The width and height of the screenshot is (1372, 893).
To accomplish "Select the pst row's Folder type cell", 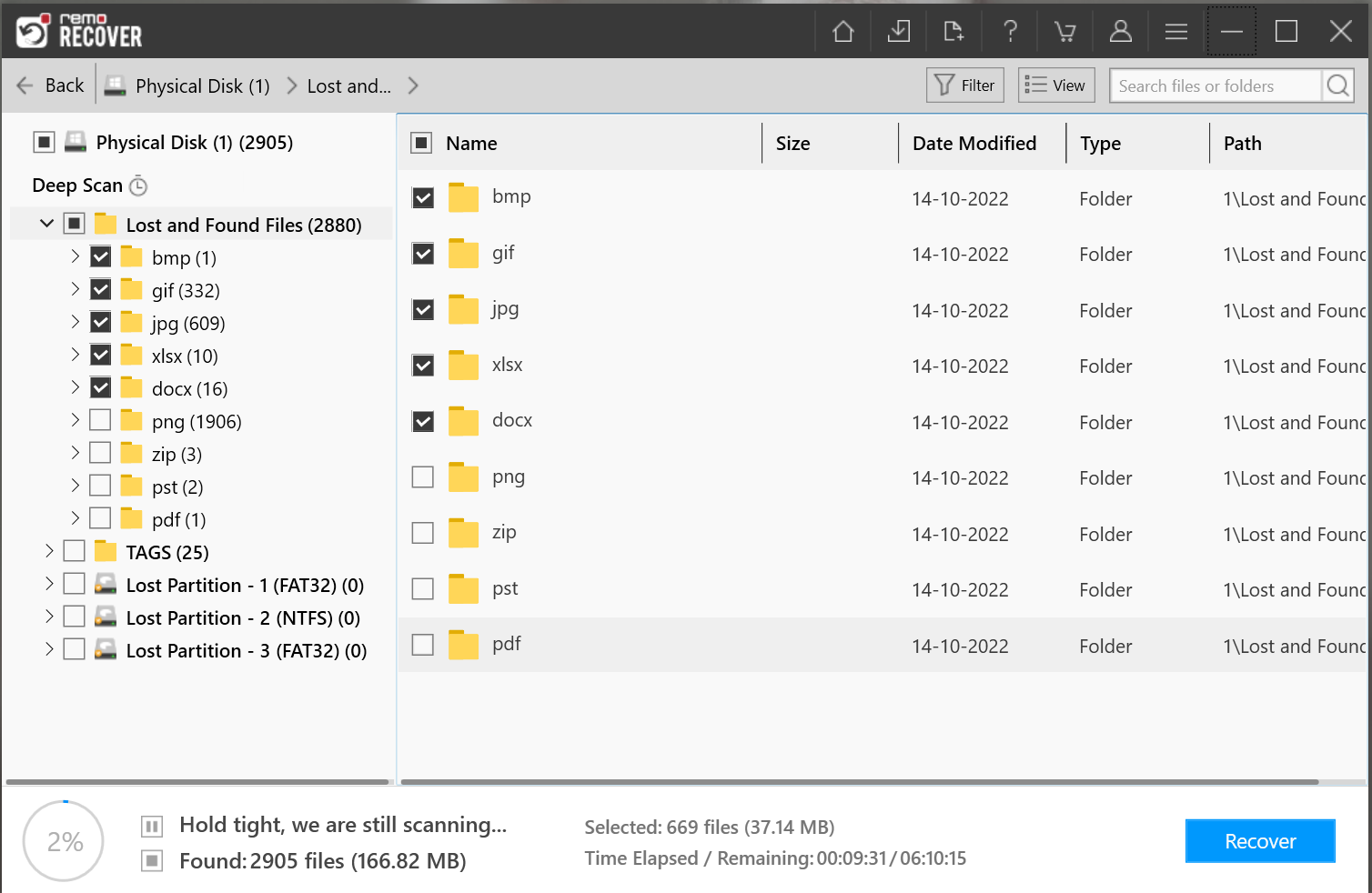I will [1105, 590].
